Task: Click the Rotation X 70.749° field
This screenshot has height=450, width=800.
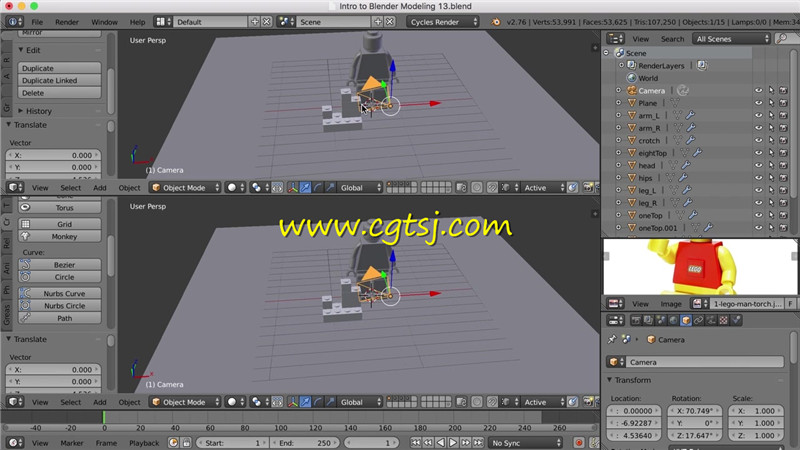Action: pyautogui.click(x=695, y=411)
